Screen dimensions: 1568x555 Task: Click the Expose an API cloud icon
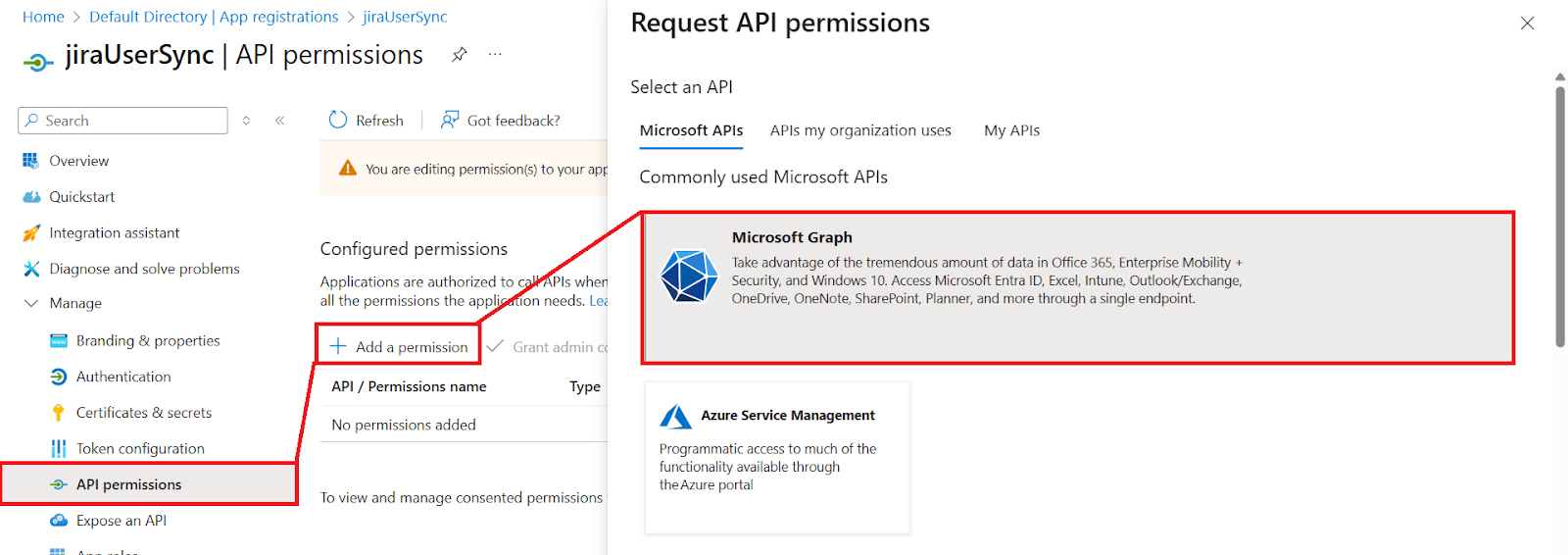tap(59, 521)
